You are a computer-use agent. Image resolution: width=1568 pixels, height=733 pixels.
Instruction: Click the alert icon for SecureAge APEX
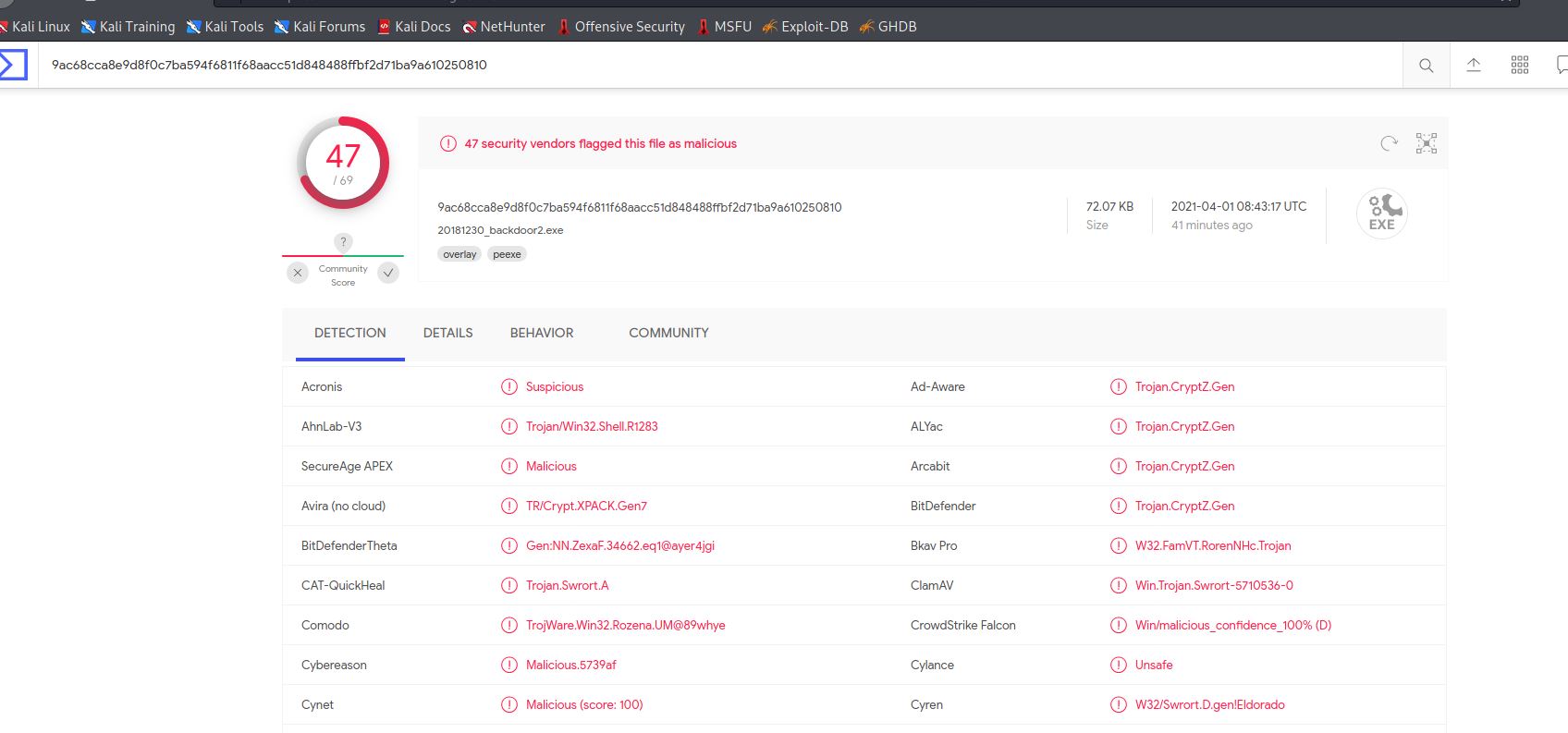[509, 467]
